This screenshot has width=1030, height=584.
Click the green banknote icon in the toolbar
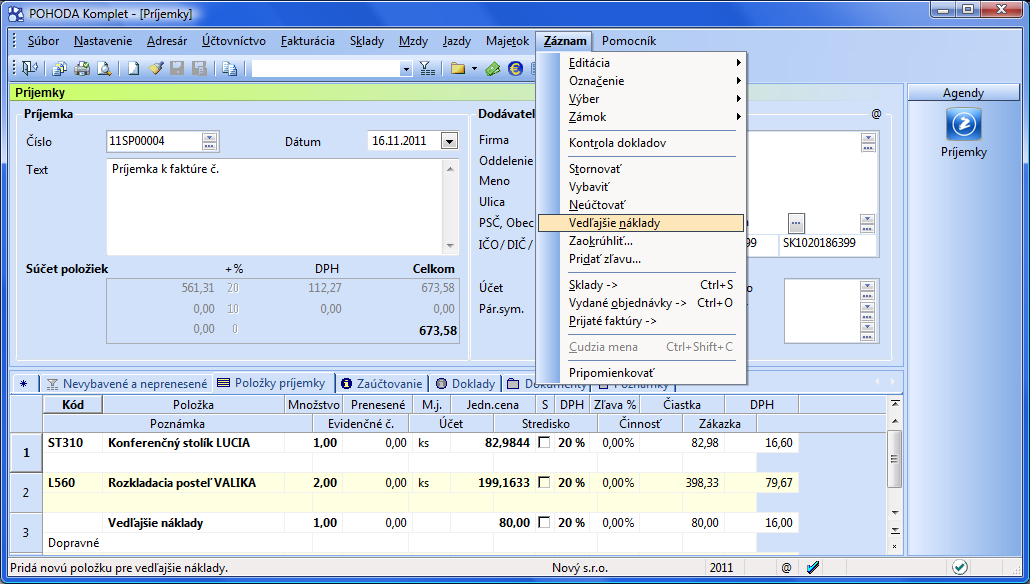click(x=493, y=68)
